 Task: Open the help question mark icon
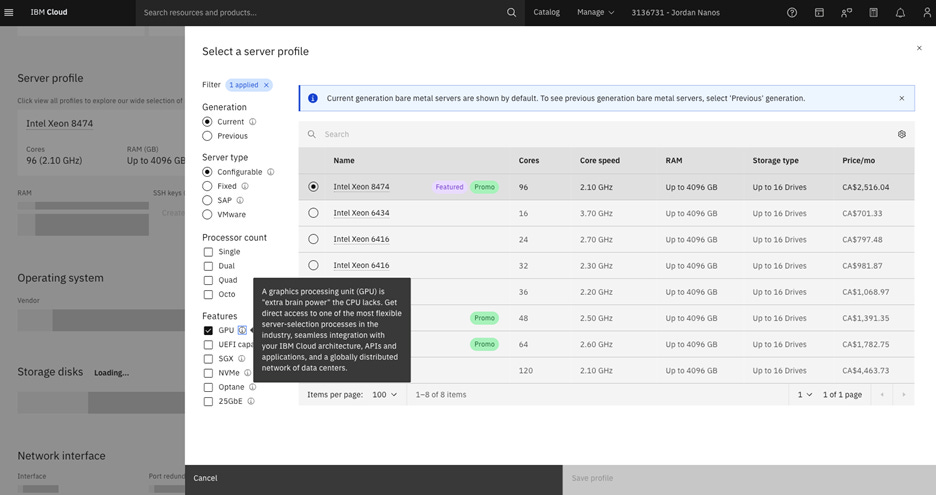pos(792,13)
